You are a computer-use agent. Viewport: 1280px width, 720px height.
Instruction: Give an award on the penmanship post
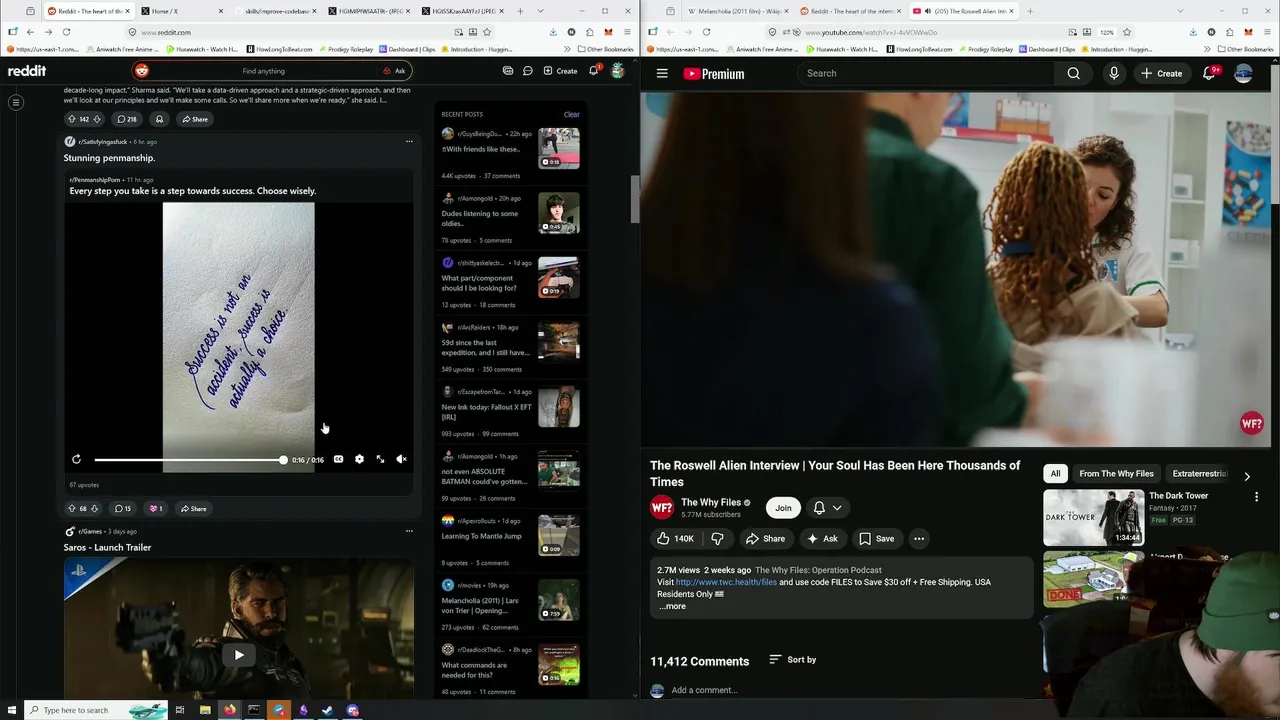click(155, 508)
